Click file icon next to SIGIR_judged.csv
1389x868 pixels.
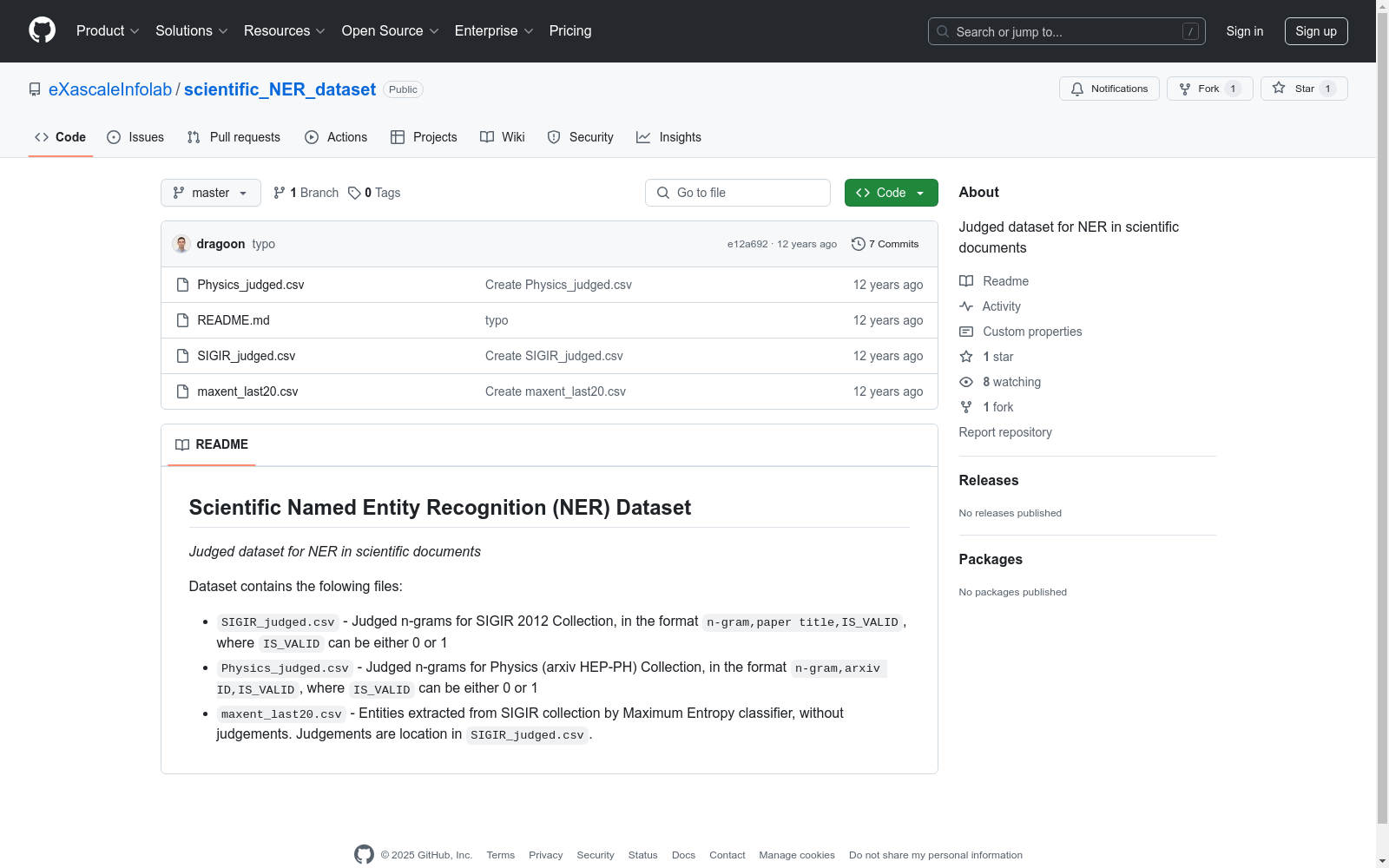click(182, 356)
